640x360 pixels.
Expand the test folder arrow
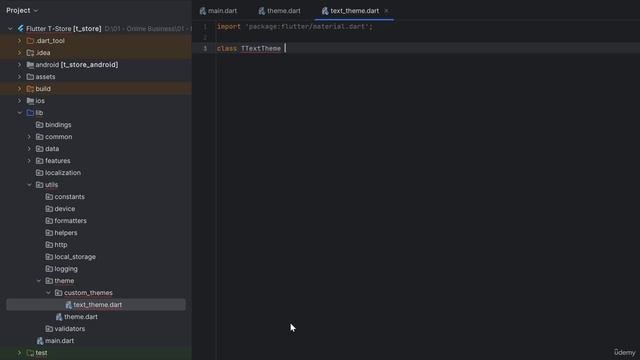point(19,353)
